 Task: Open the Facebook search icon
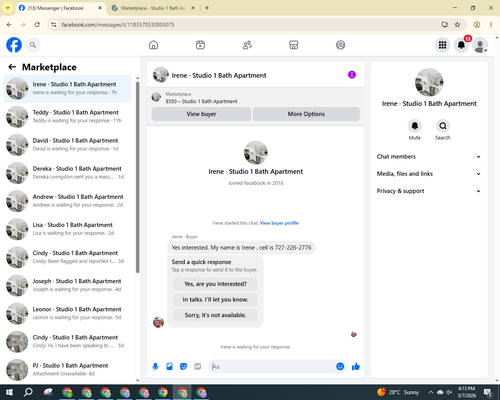pyautogui.click(x=33, y=45)
